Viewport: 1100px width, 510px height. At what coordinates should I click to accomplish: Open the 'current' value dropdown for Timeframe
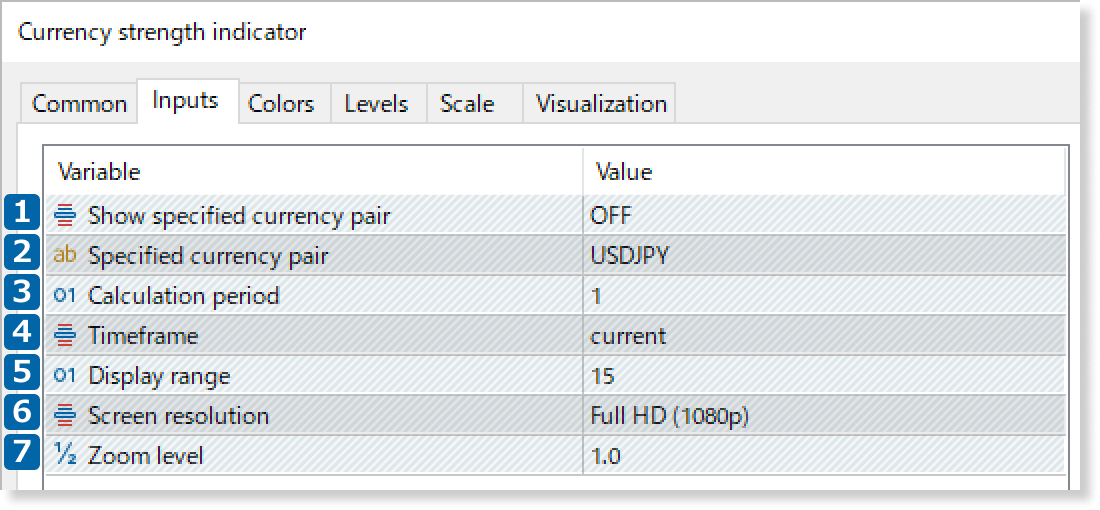[824, 336]
